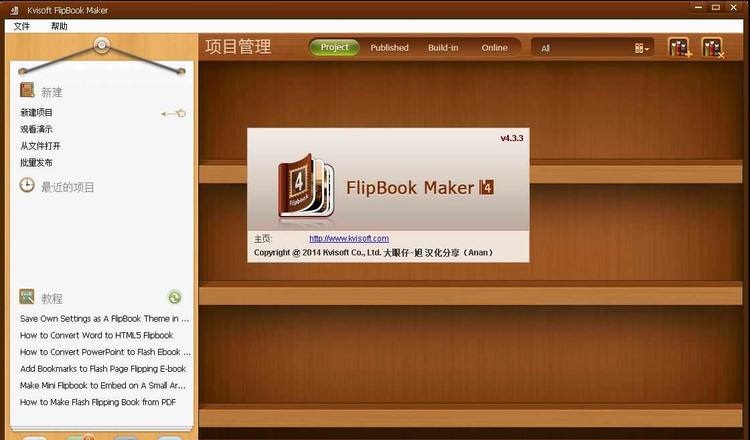Refresh the tutorials list with green icon
750x440 pixels.
[175, 297]
